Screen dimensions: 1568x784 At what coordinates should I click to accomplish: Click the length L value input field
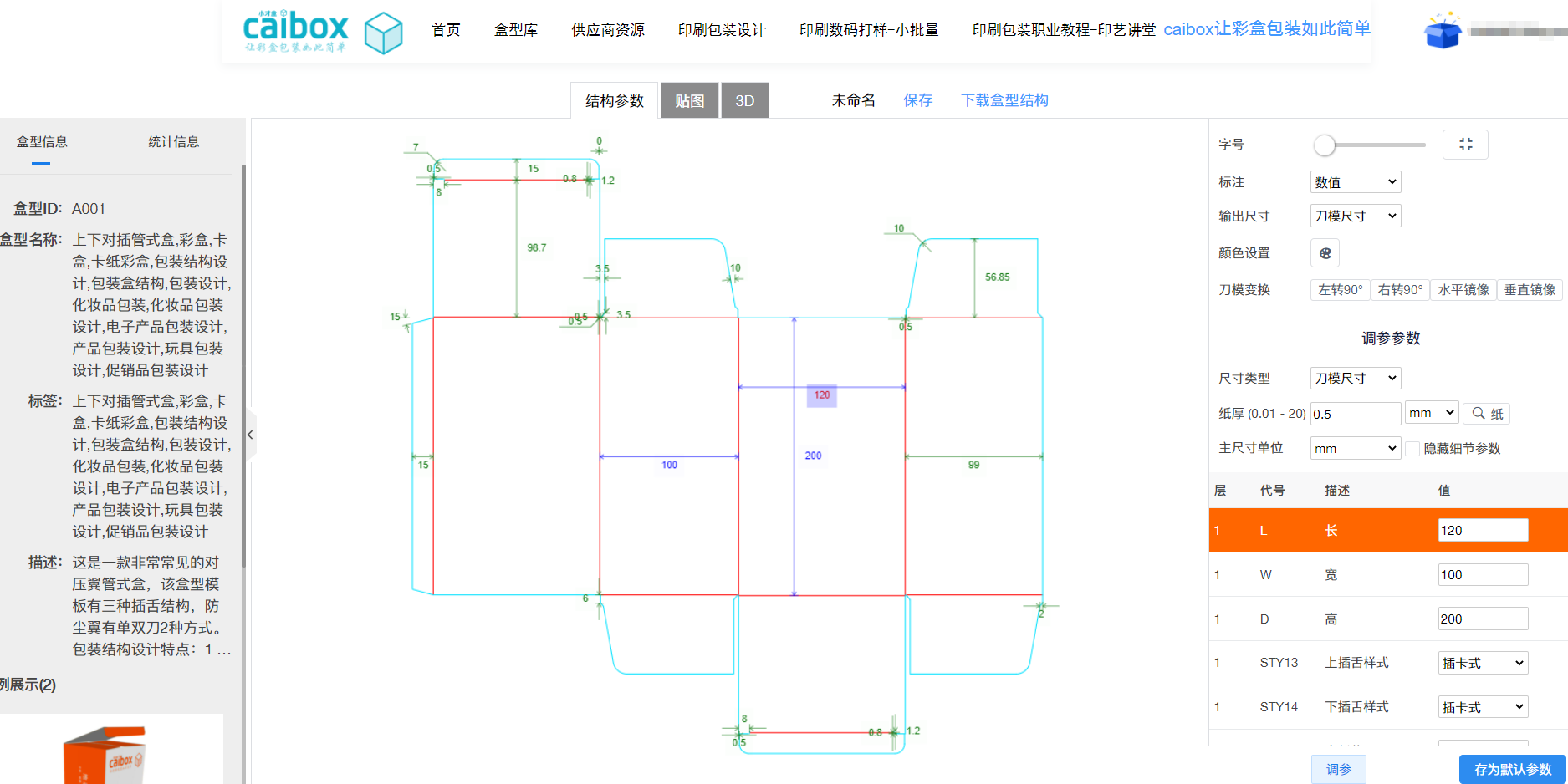coord(1483,531)
